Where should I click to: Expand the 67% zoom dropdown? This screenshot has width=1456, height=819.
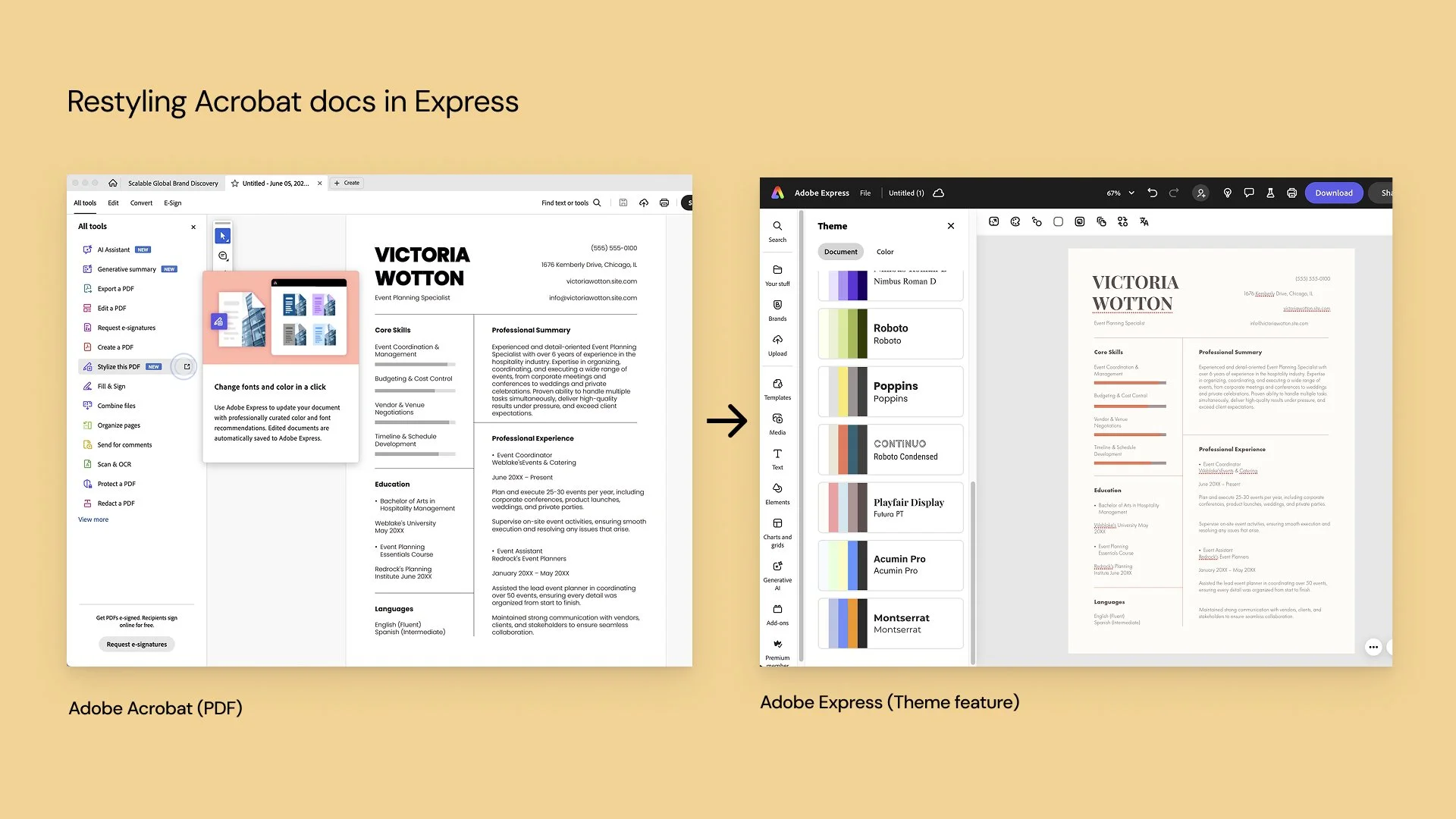[x=1121, y=193]
